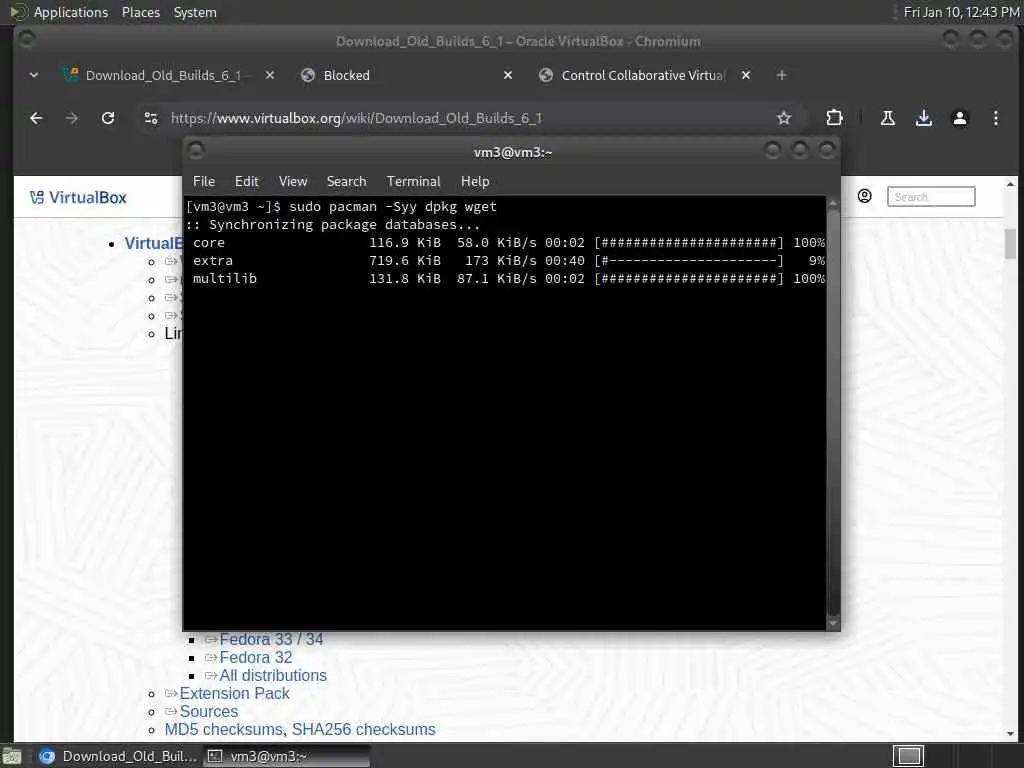
Task: Open the Sources link
Action: pyautogui.click(x=208, y=711)
